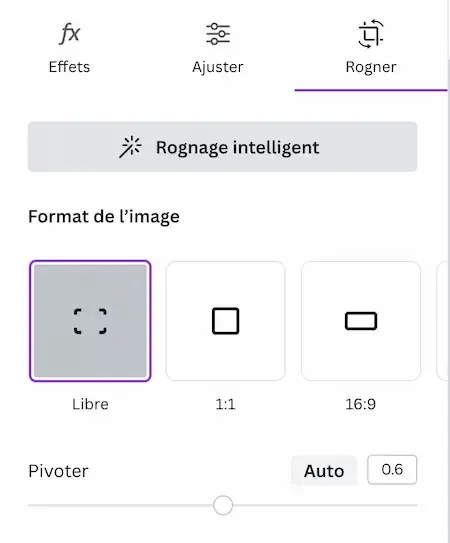Run Rognage intelligent smart crop
Screen dimensions: 450x543
tap(222, 147)
